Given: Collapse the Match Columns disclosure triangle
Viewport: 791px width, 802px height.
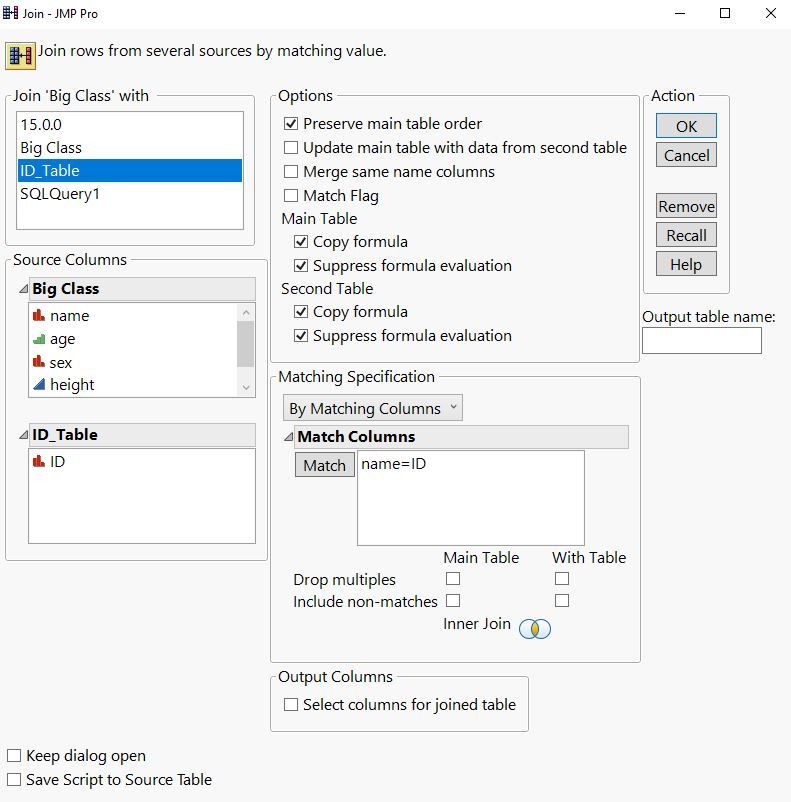Looking at the screenshot, I should pos(289,437).
